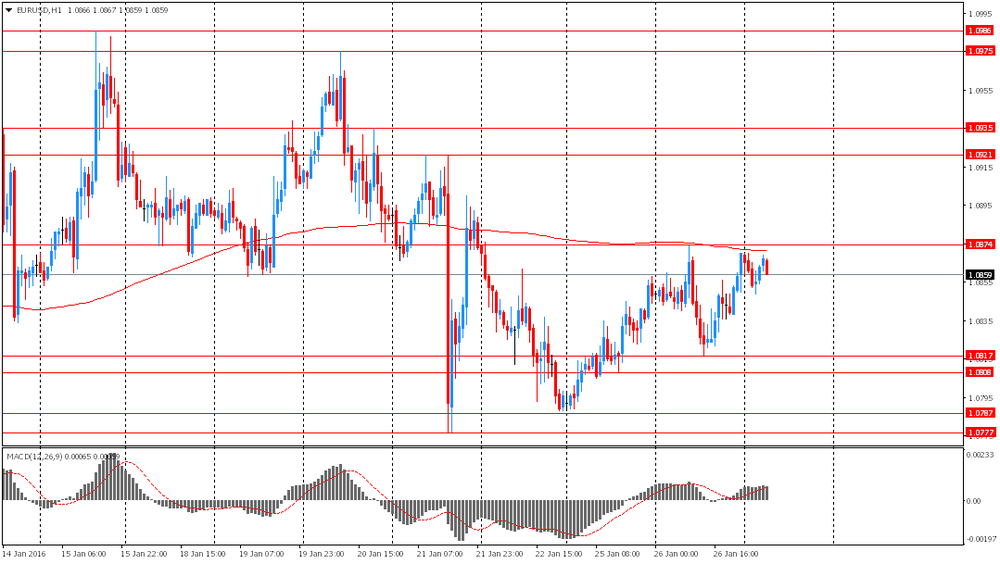Click the 1.0808 red price tag

[x=980, y=372]
